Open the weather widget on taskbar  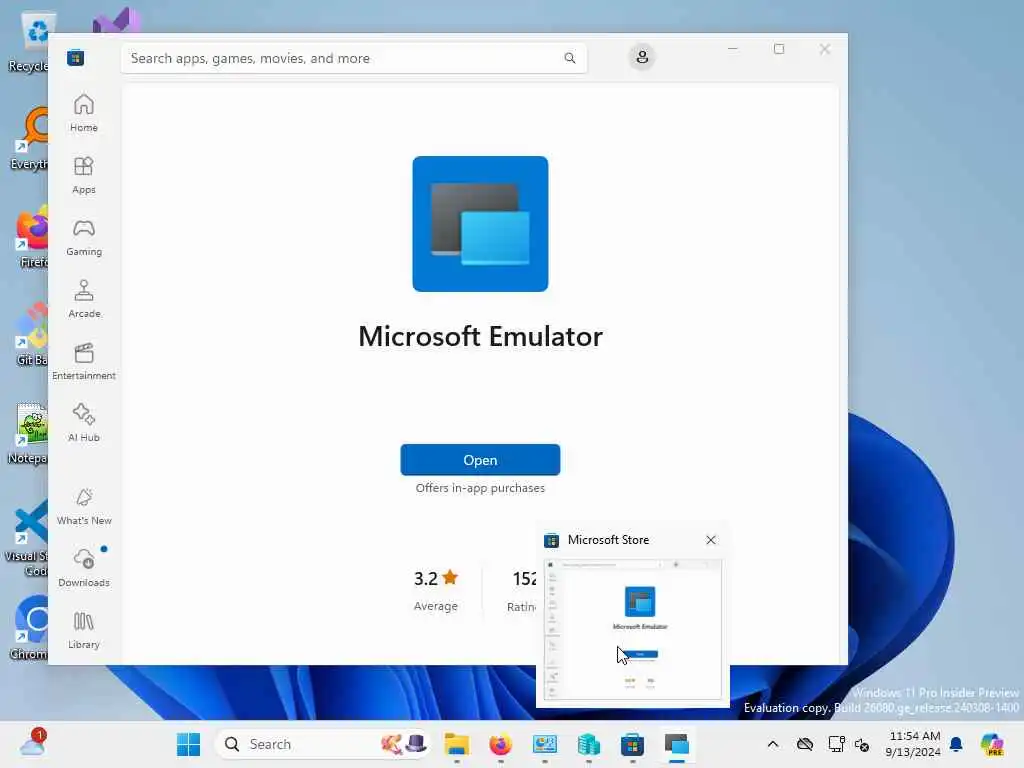pos(33,743)
